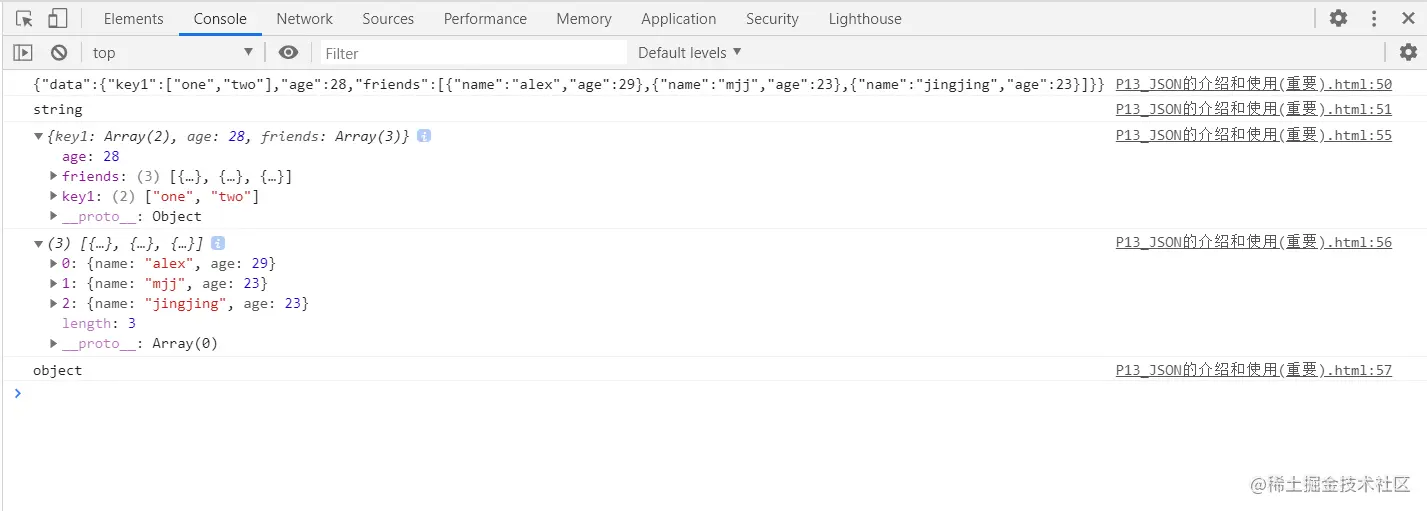Open the source link ending in html:50
The height and width of the screenshot is (511, 1427).
click(x=1253, y=85)
